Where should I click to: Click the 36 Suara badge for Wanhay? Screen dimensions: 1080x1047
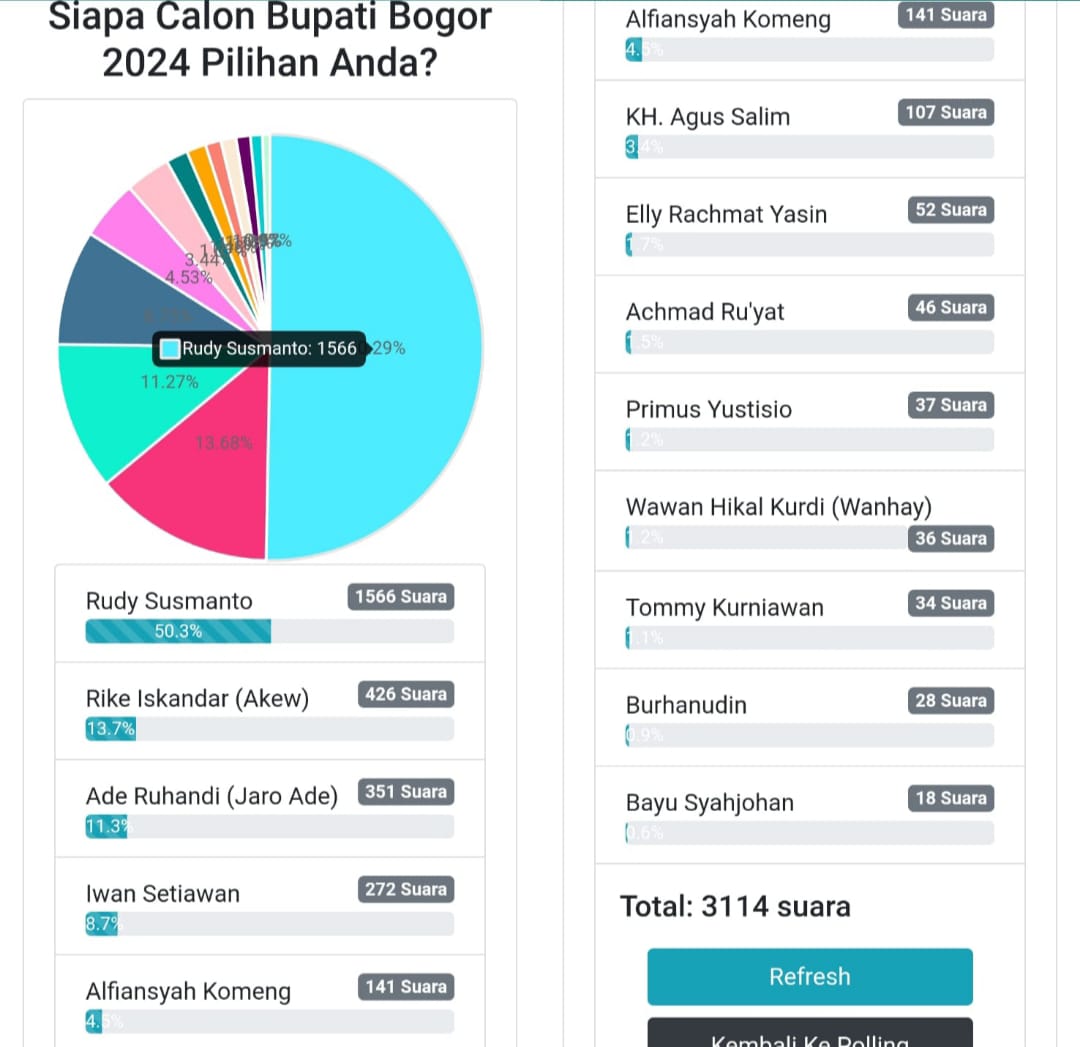[x=951, y=538]
